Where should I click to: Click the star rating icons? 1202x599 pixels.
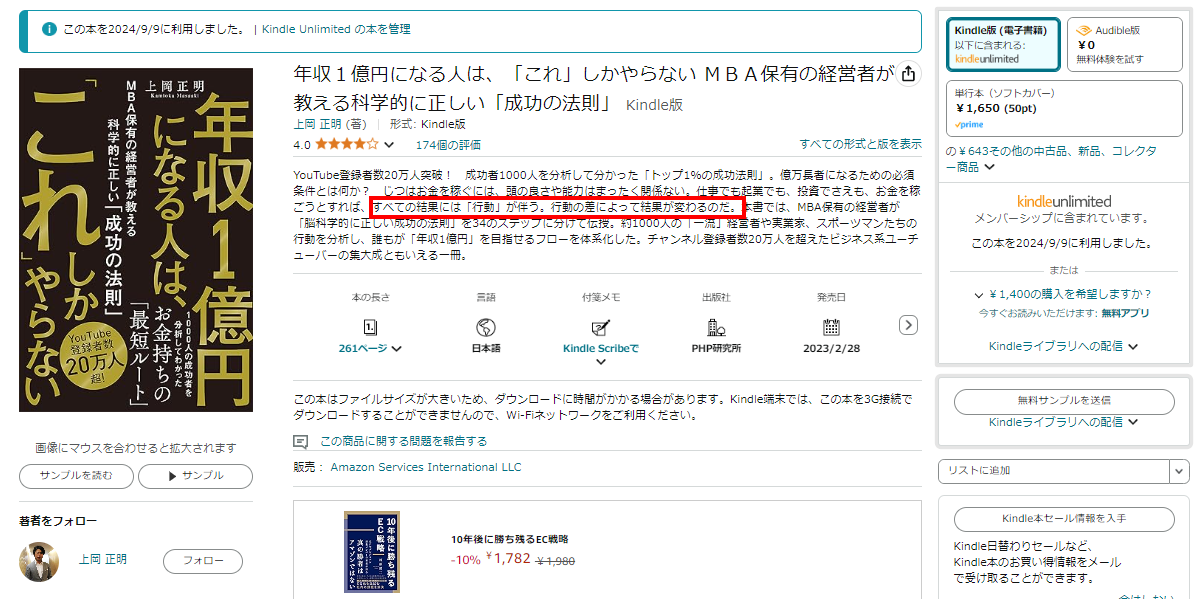(x=346, y=144)
